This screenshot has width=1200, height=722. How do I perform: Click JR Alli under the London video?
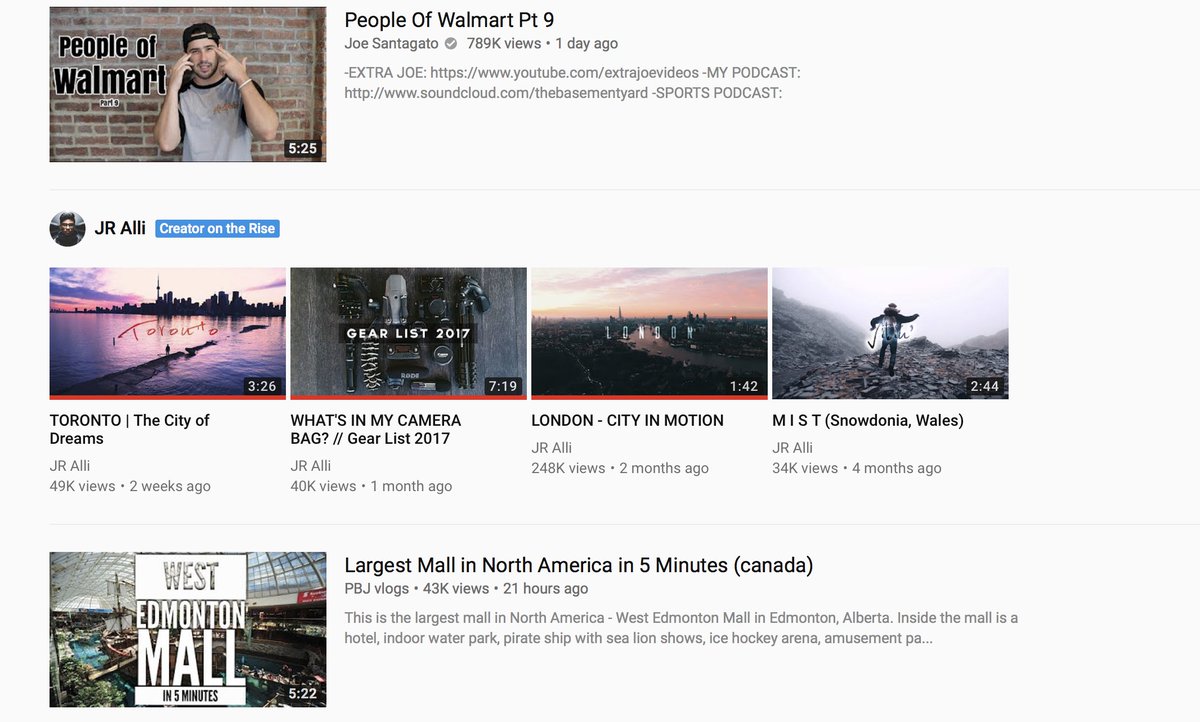pyautogui.click(x=552, y=448)
